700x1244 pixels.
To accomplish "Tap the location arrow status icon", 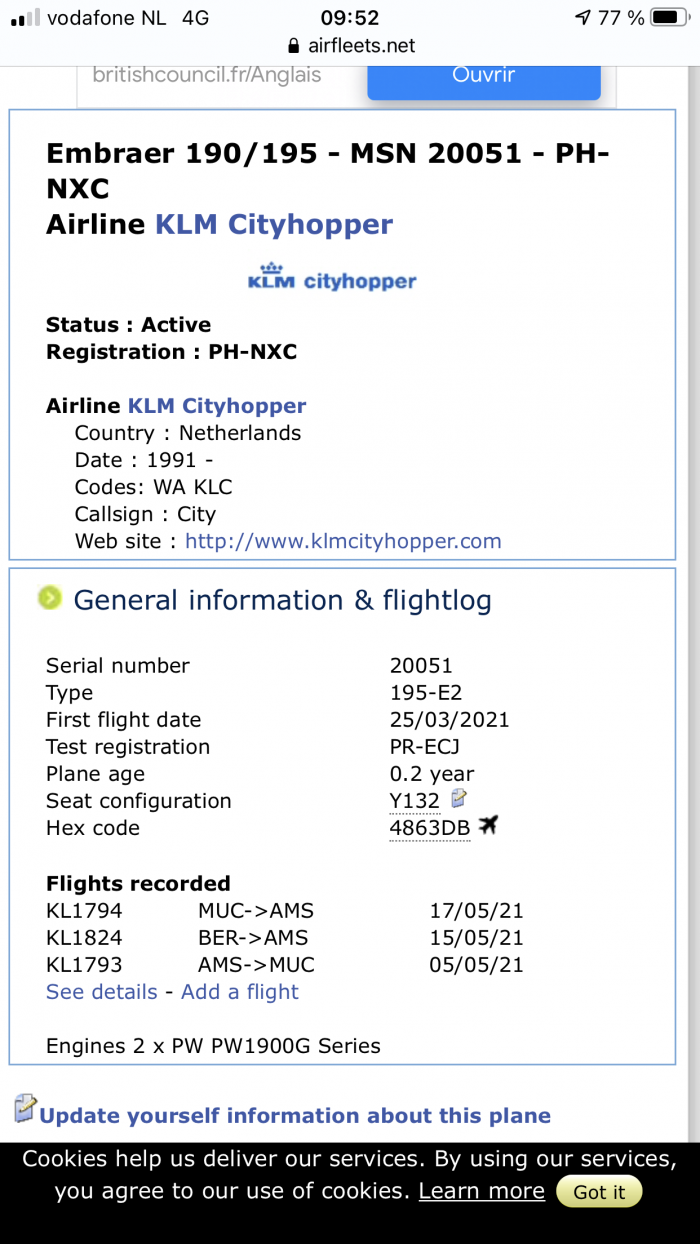I will pyautogui.click(x=584, y=17).
